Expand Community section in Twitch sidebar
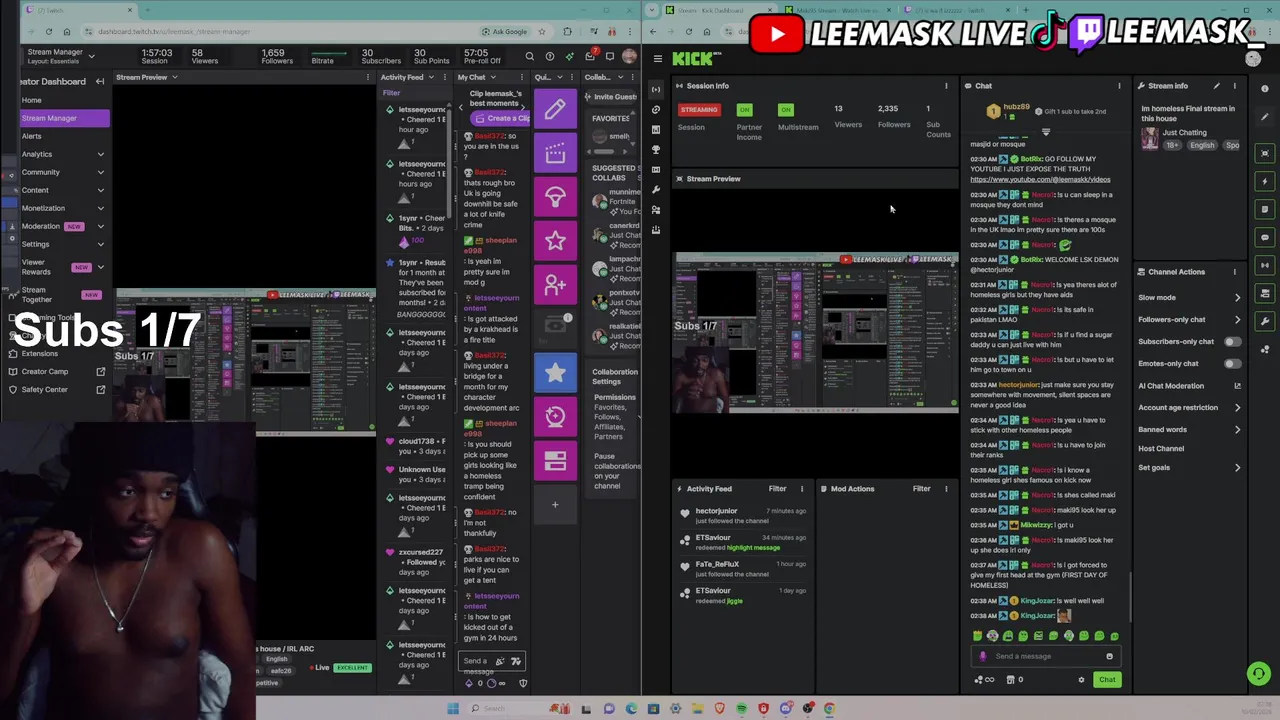Image resolution: width=1280 pixels, height=720 pixels. (100, 172)
